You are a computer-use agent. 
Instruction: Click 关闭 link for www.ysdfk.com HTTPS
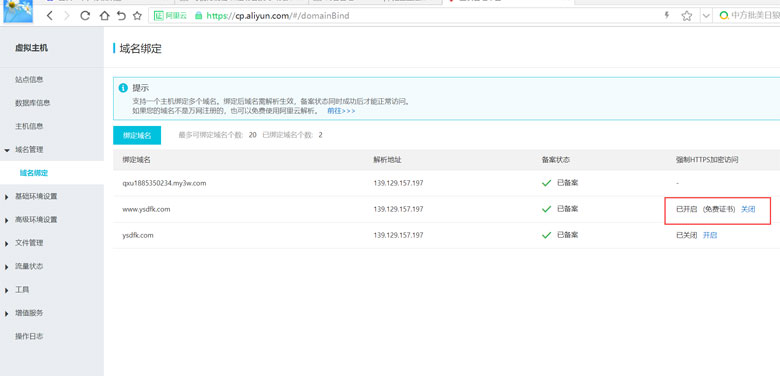point(748,209)
